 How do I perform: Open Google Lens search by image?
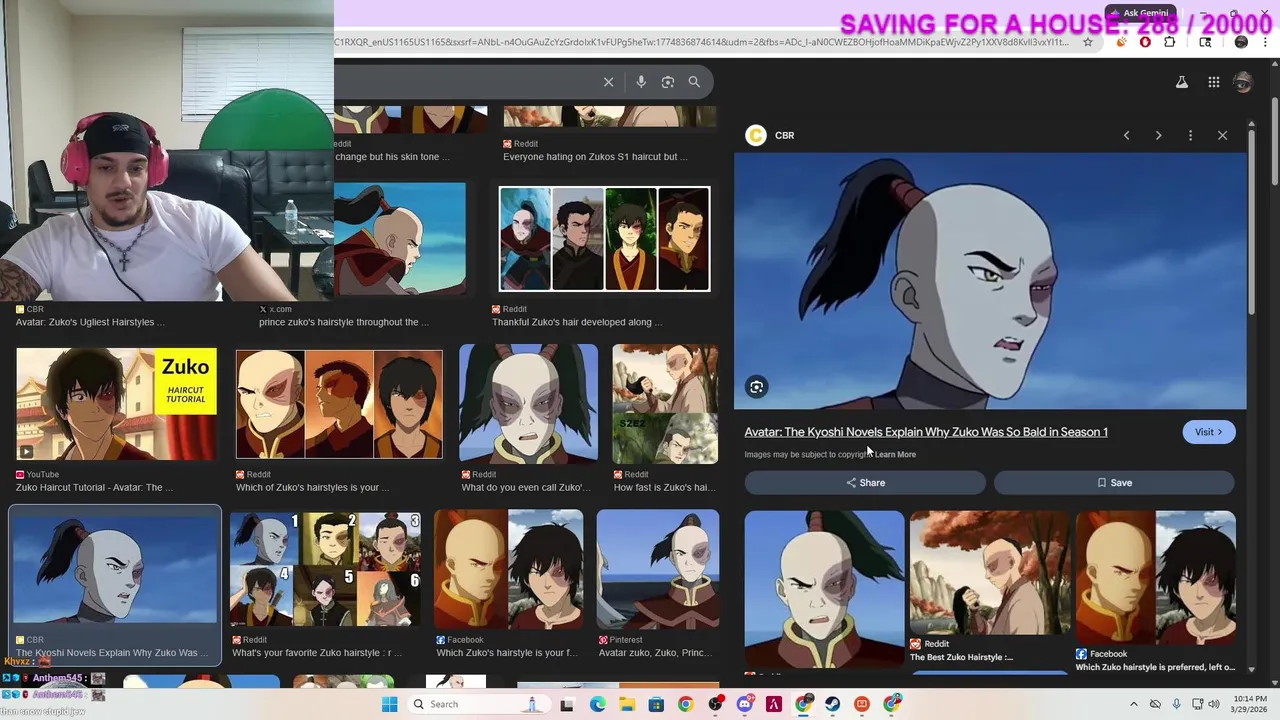668,82
